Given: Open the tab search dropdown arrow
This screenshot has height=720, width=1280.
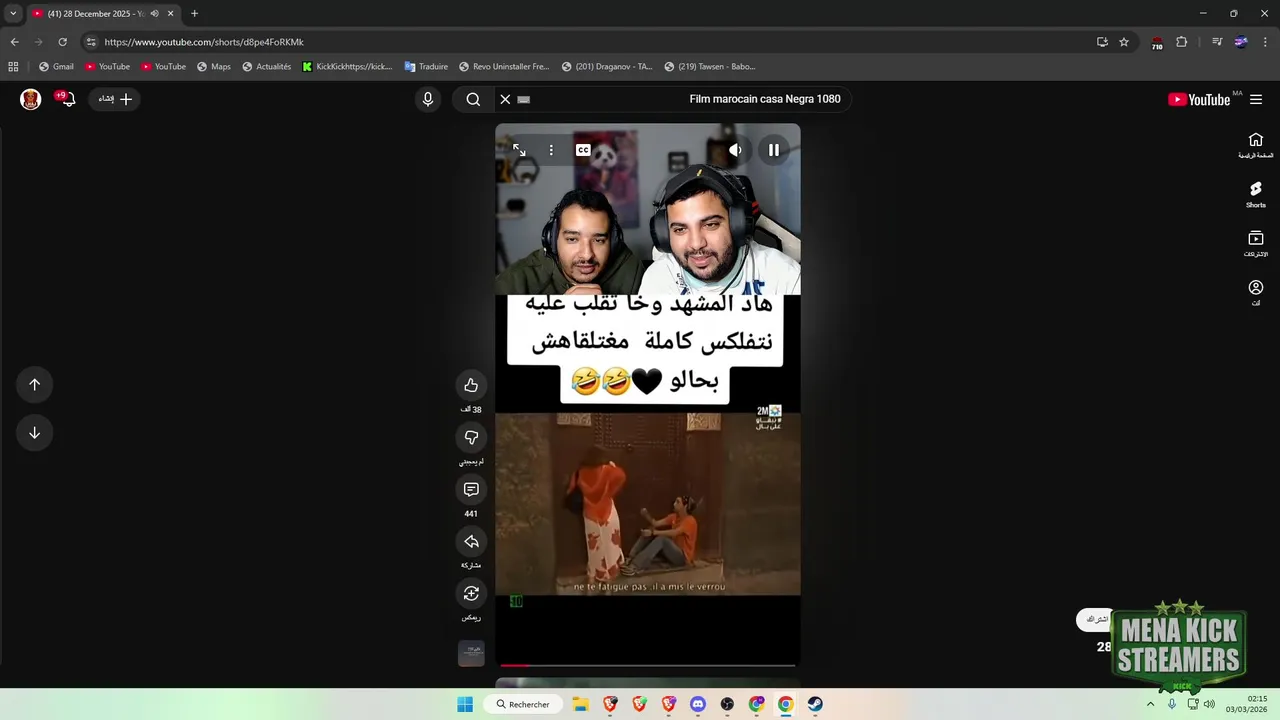Looking at the screenshot, I should 13,13.
